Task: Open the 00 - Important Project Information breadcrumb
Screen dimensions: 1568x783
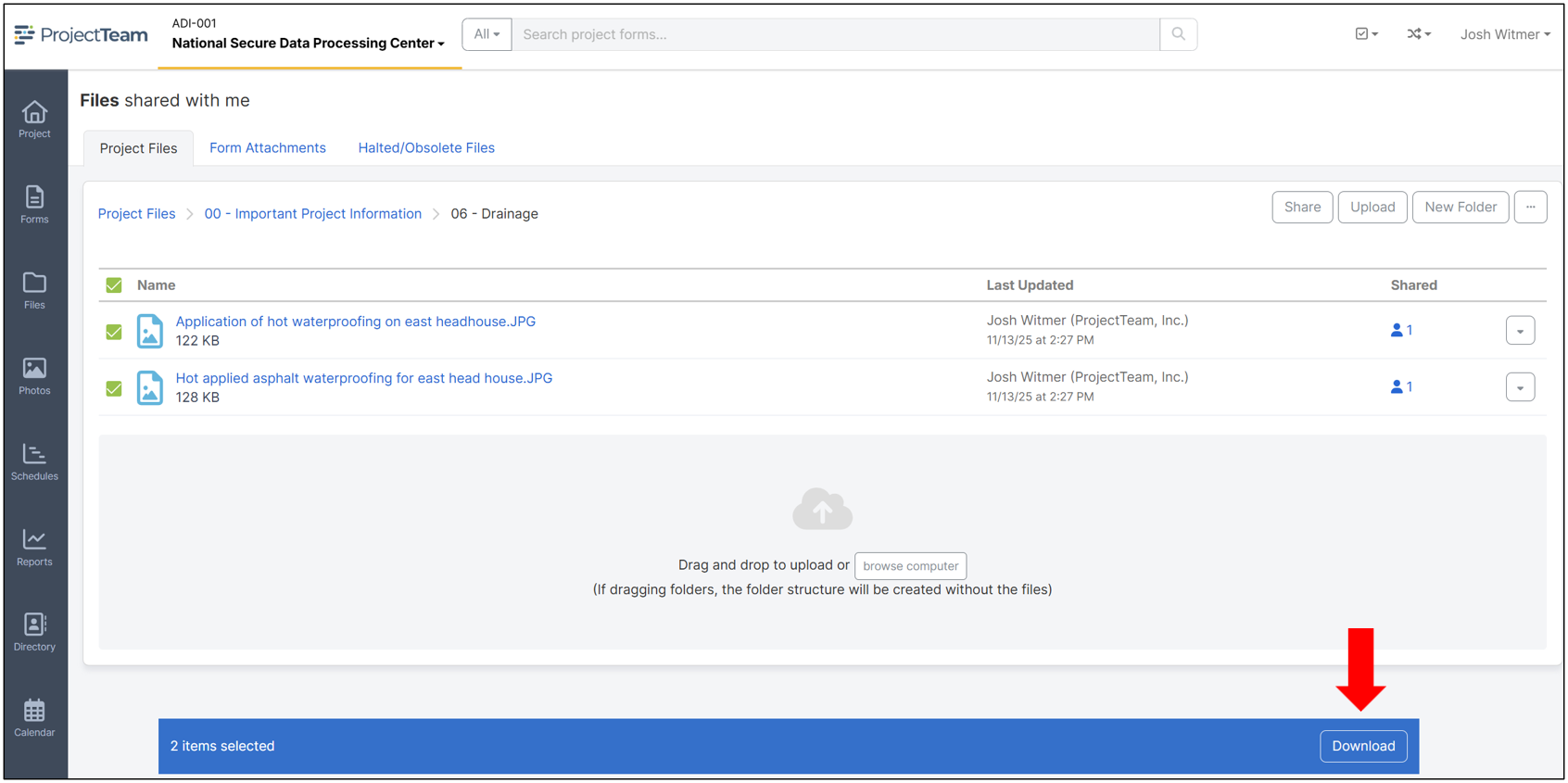Action: pos(312,214)
